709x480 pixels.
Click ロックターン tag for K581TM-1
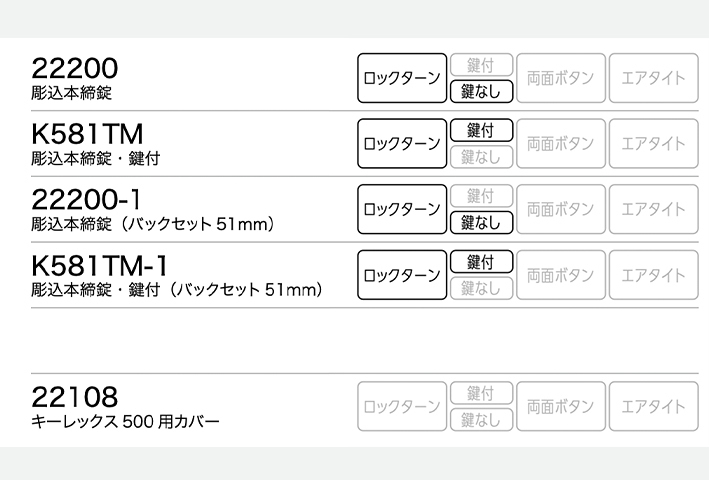point(402,275)
